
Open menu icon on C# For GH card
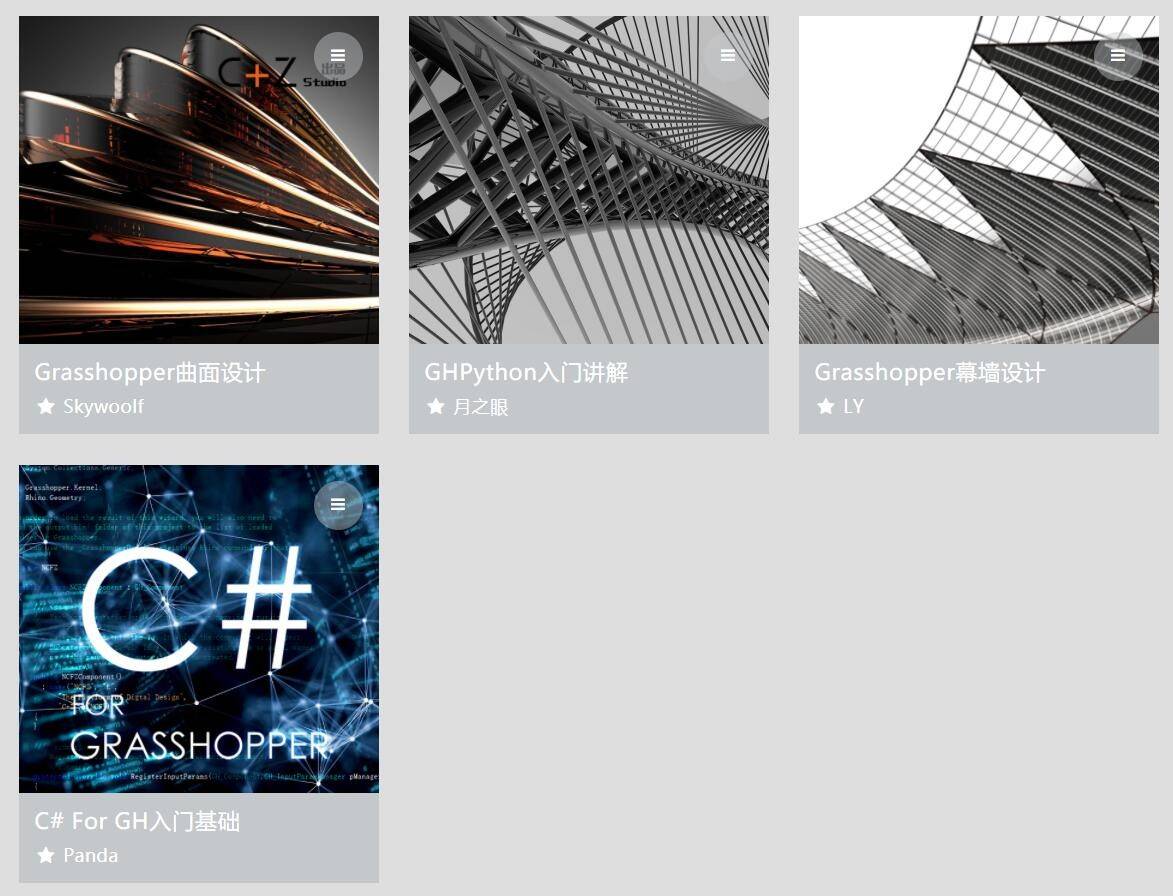tap(338, 505)
